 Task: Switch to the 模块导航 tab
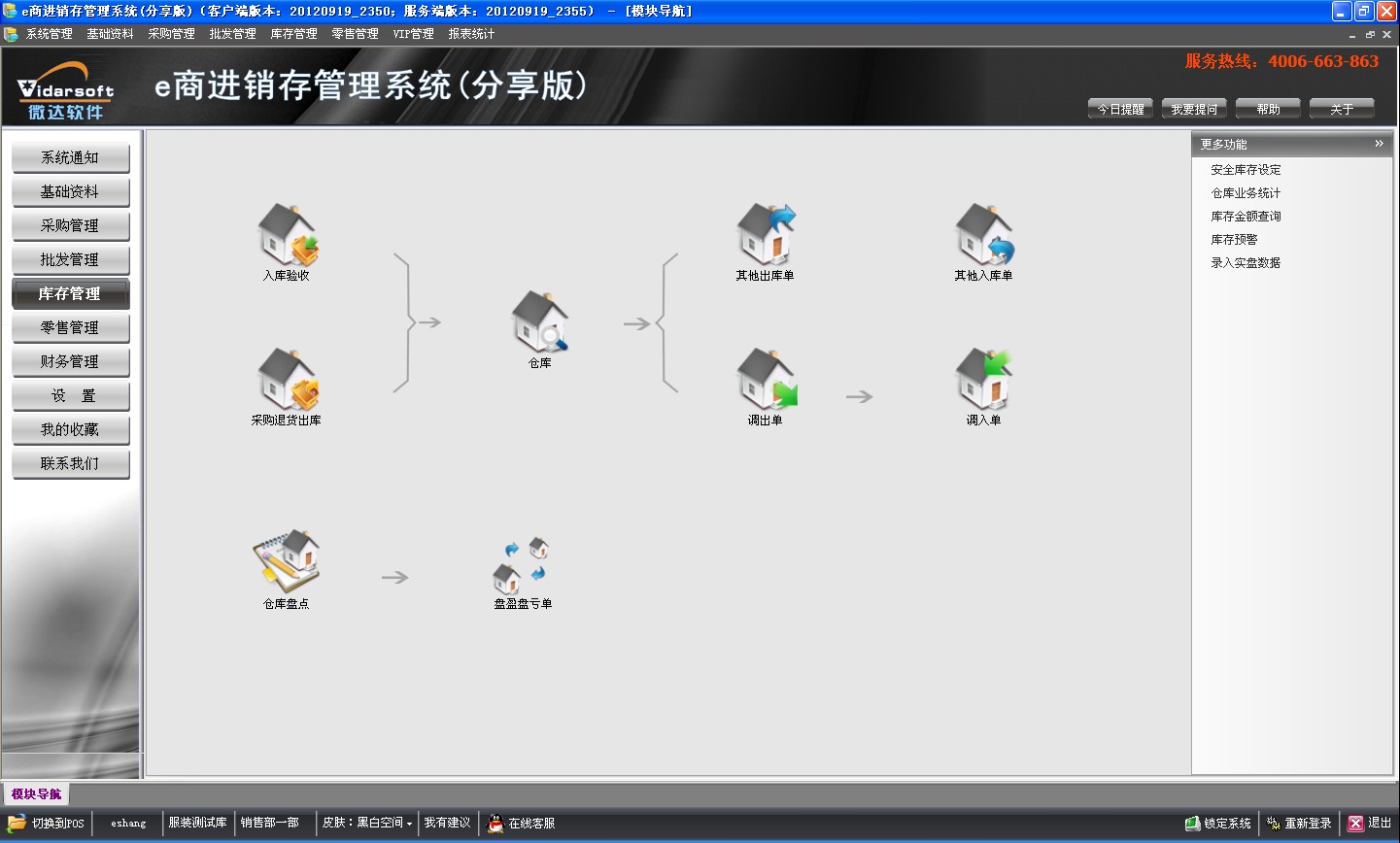coord(36,794)
